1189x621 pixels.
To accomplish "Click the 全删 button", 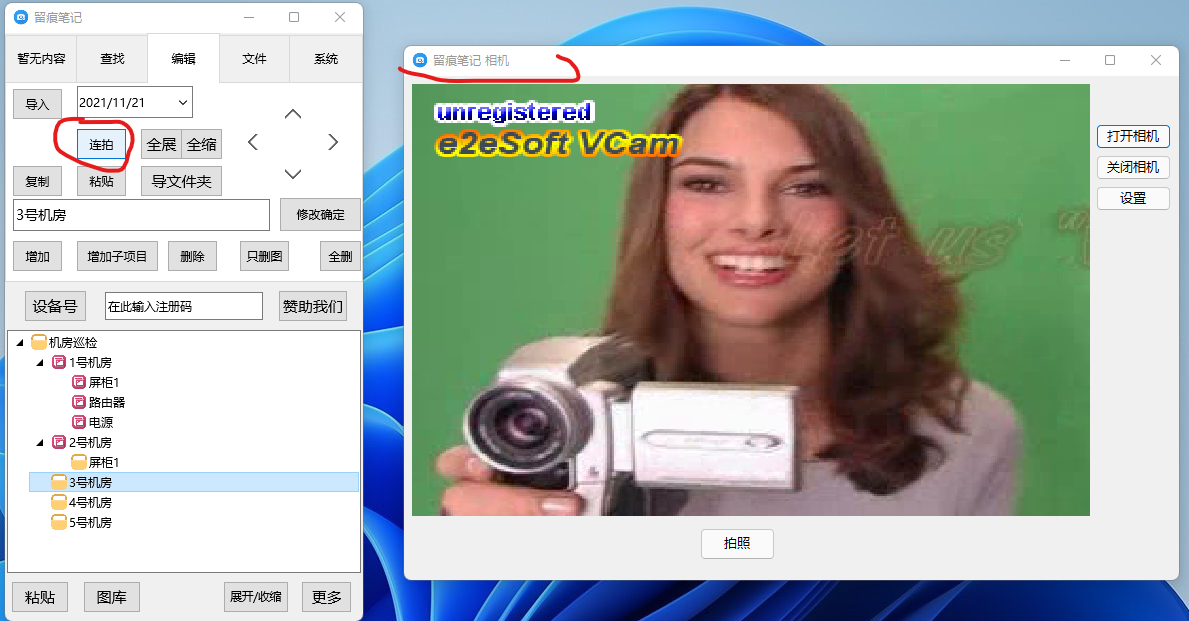I will tap(340, 256).
